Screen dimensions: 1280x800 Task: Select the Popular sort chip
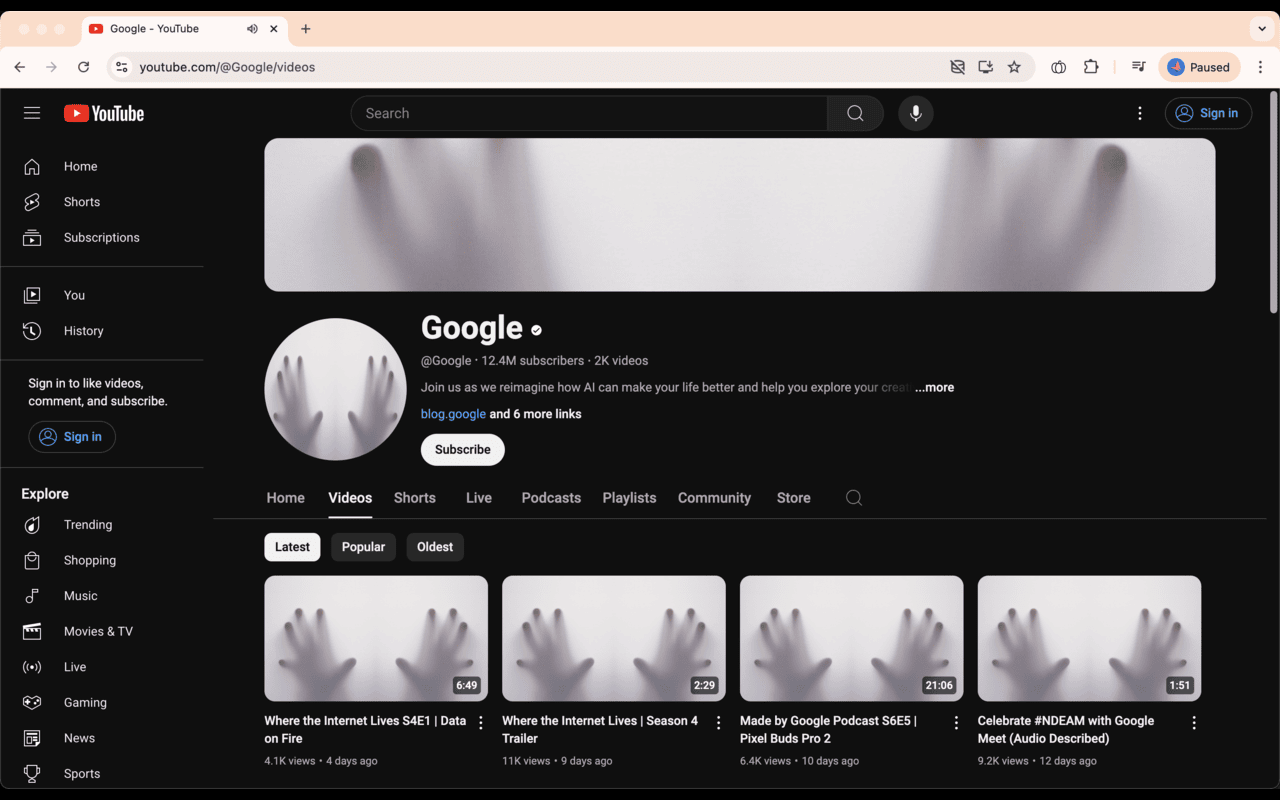click(363, 547)
